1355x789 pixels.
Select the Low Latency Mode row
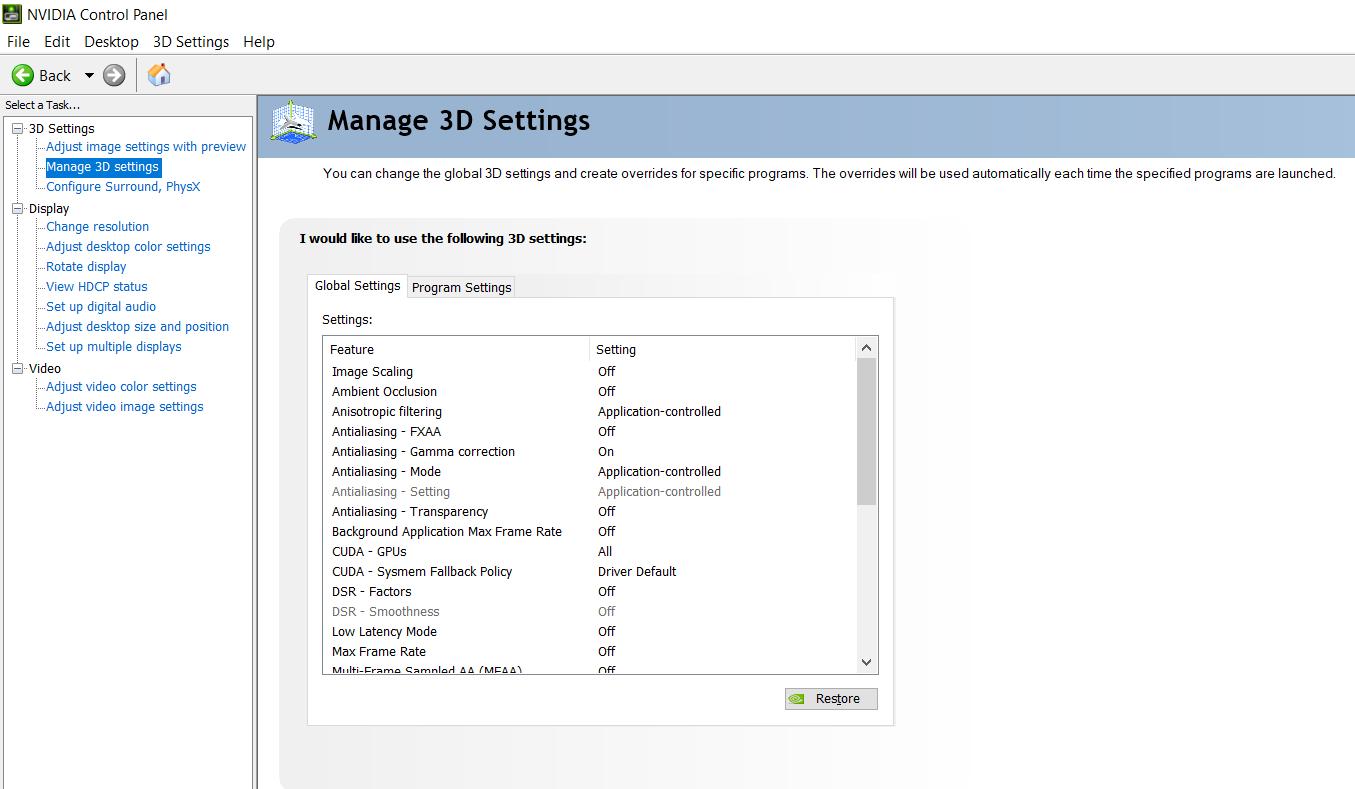click(590, 631)
